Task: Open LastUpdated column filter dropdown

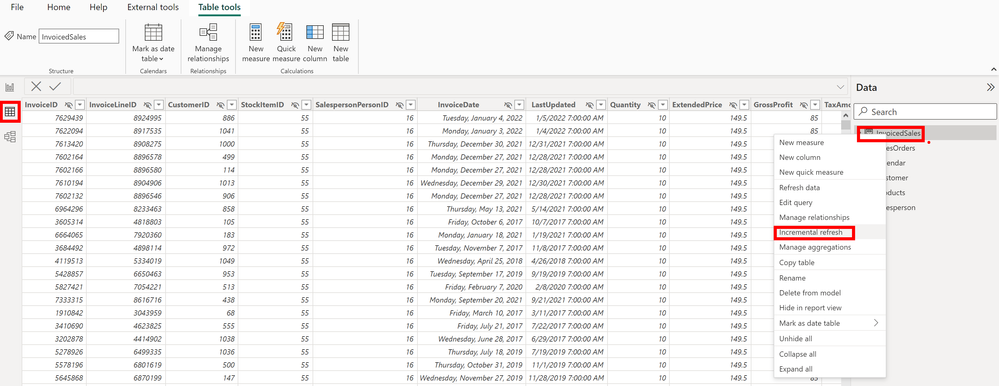Action: (601, 105)
